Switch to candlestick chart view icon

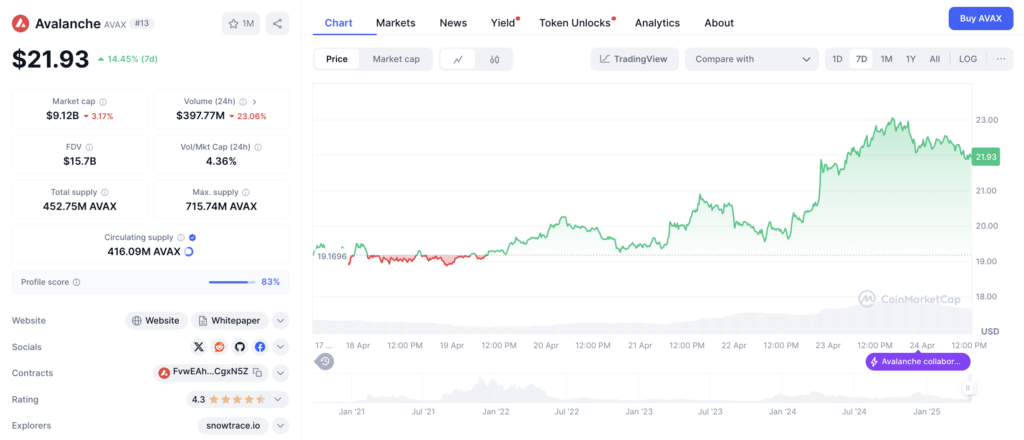[x=494, y=59]
